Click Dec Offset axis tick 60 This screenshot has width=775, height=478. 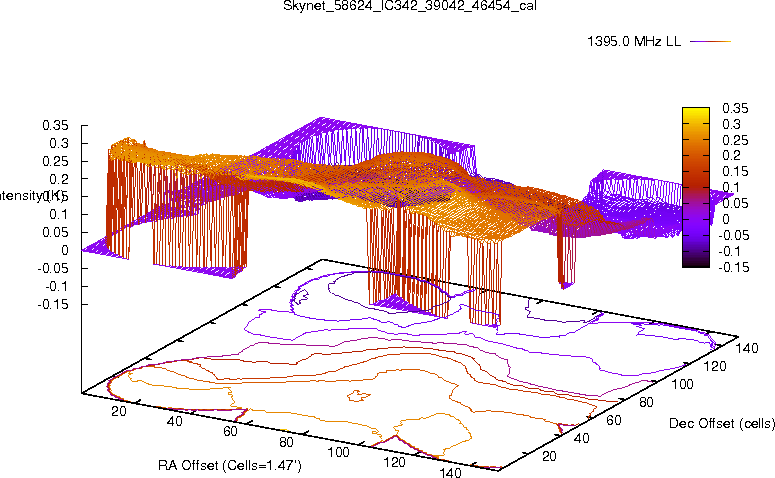614,421
